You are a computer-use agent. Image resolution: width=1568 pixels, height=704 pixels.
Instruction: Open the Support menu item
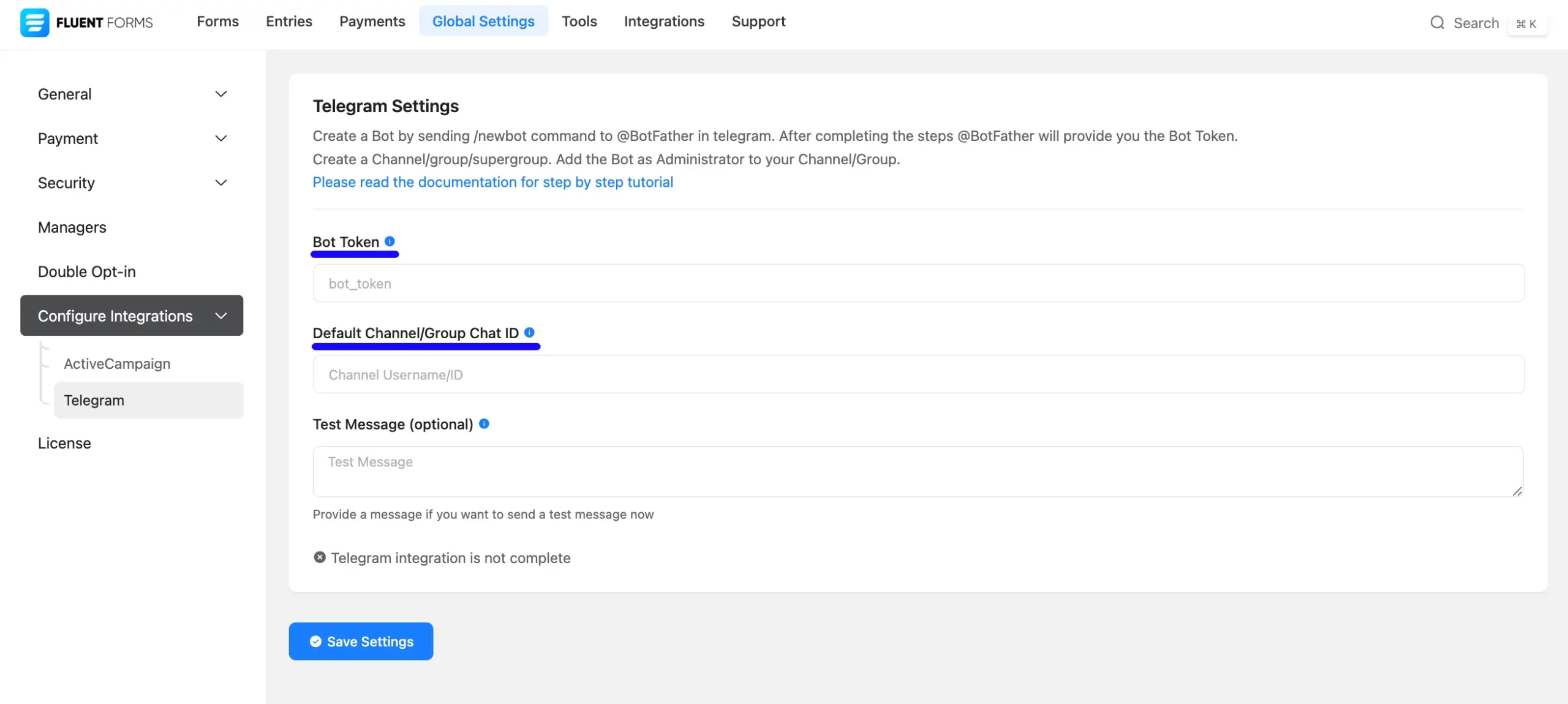point(758,21)
